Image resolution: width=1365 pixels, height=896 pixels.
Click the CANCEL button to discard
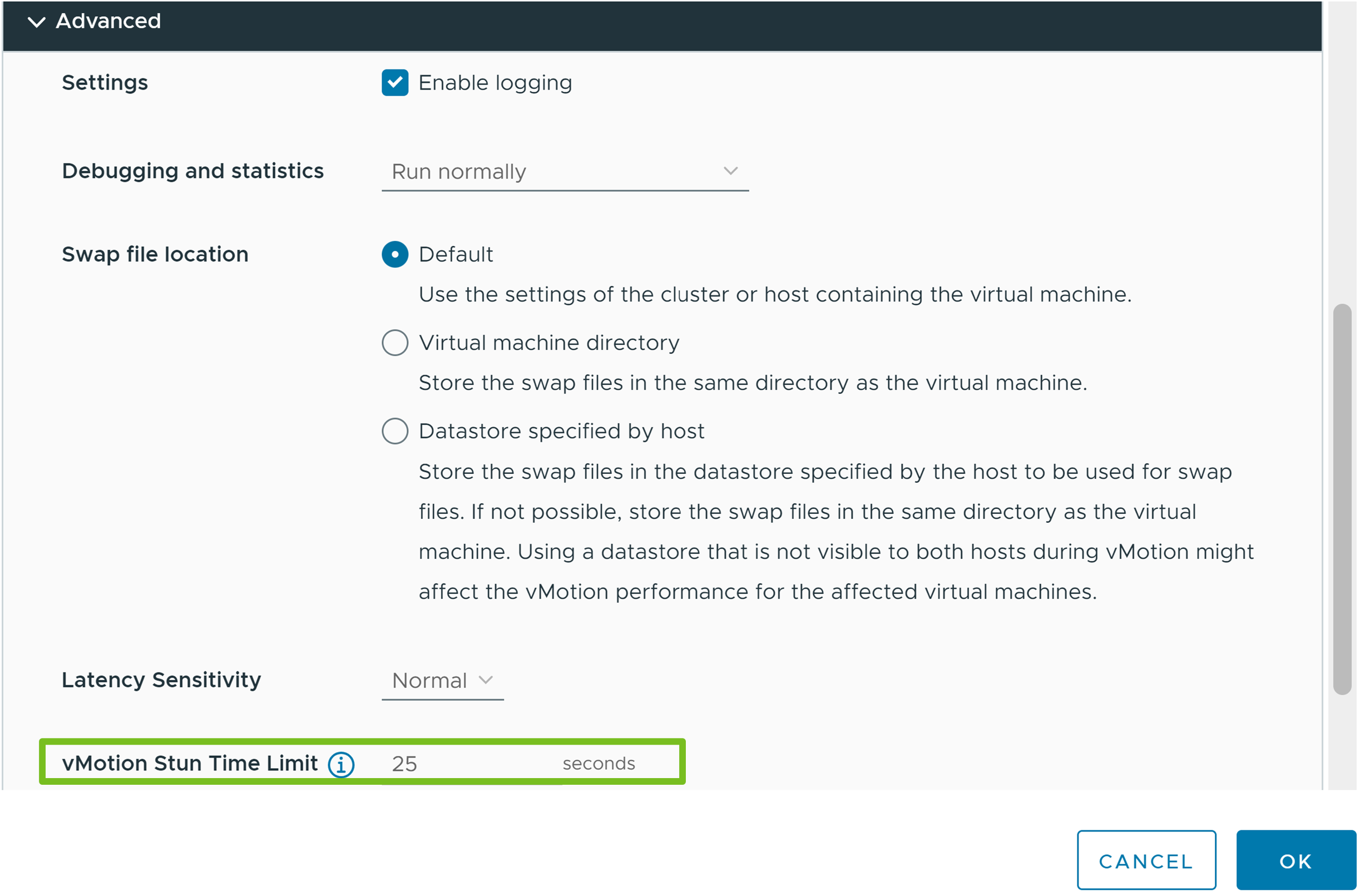[x=1149, y=859]
